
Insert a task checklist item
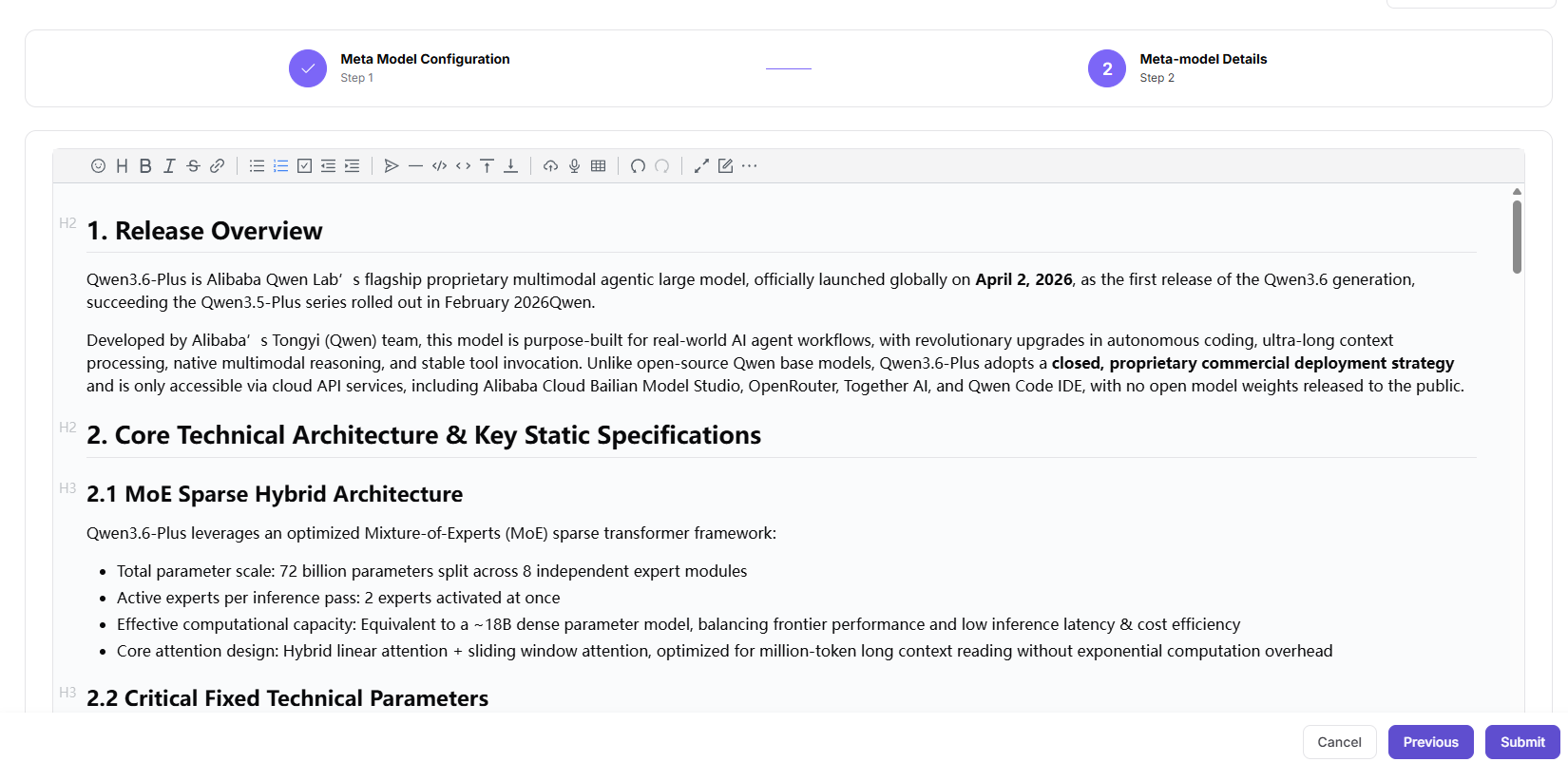pos(304,166)
